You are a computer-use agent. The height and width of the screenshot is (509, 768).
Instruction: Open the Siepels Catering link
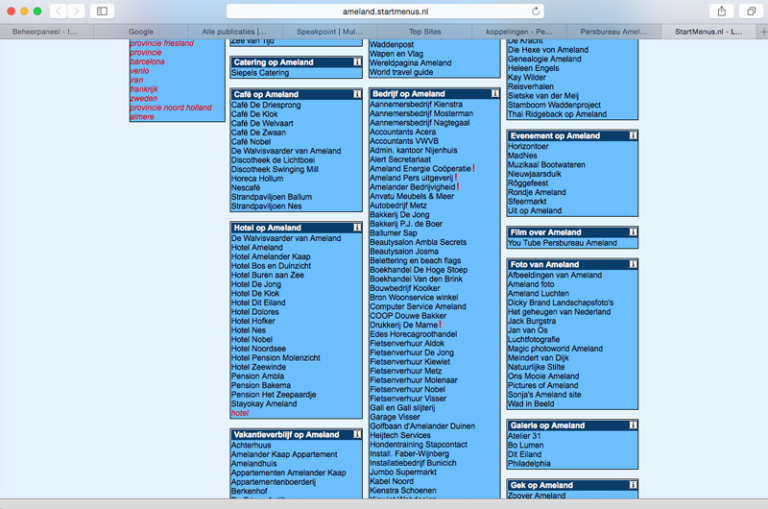(260, 73)
